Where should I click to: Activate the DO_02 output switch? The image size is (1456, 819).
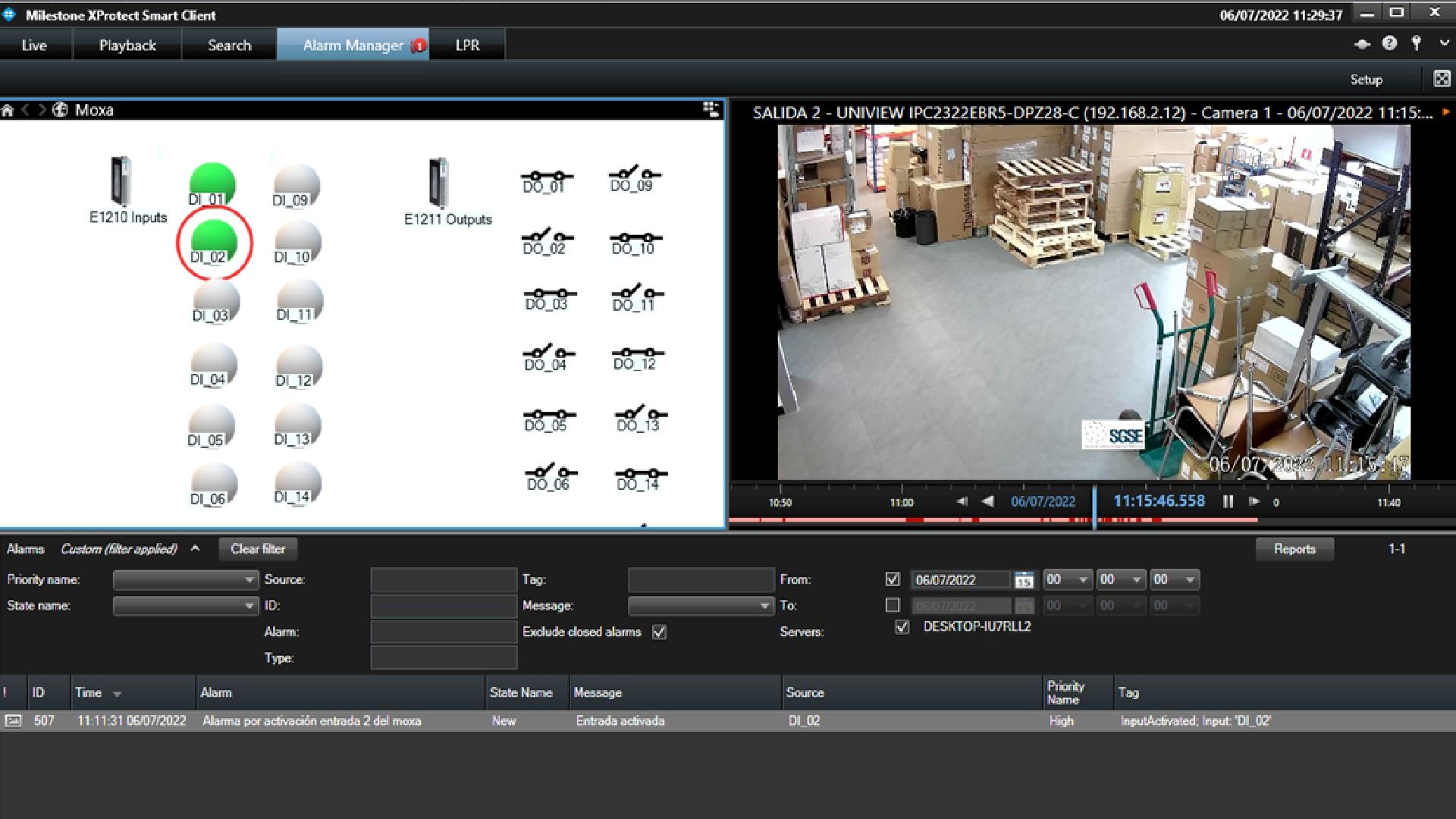pos(547,241)
